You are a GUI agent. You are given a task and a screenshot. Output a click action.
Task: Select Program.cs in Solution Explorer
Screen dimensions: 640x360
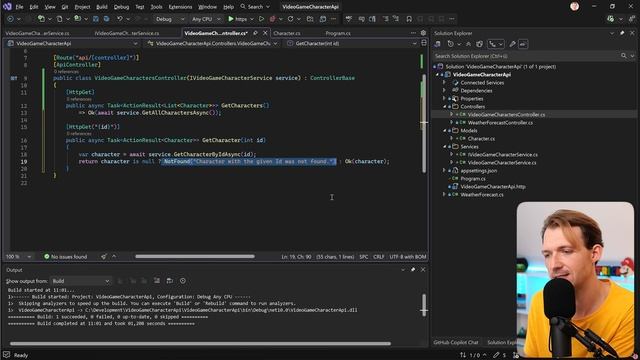[x=473, y=179]
